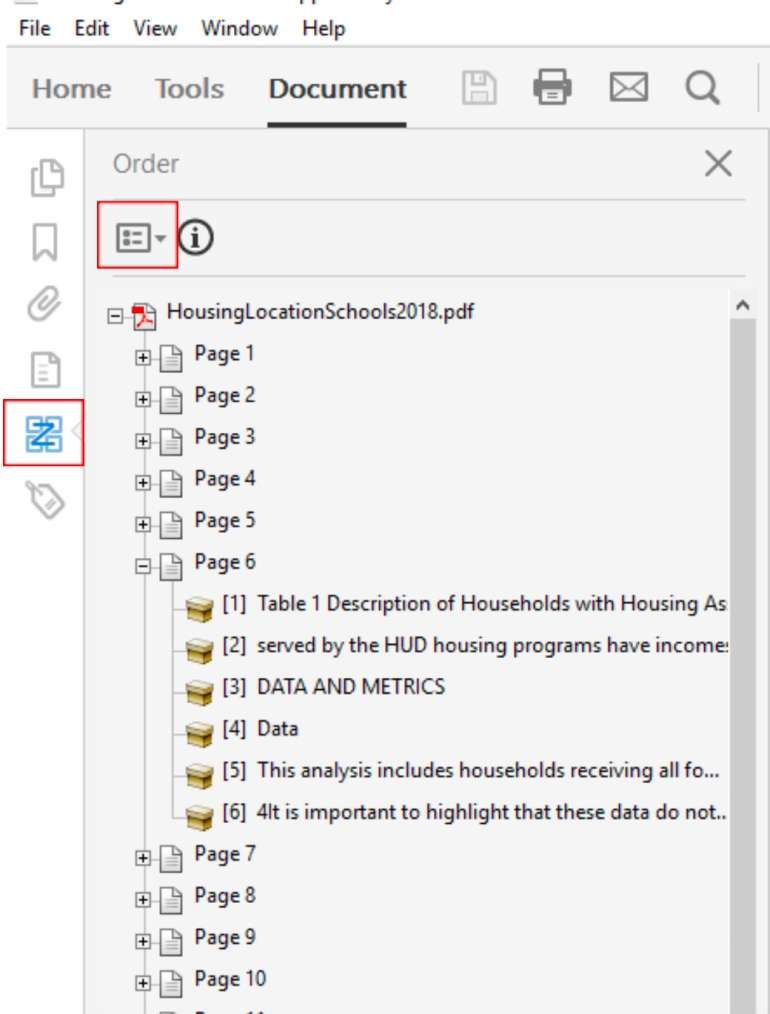Expand the Page 1 tree node
The image size is (770, 1014).
tap(142, 354)
